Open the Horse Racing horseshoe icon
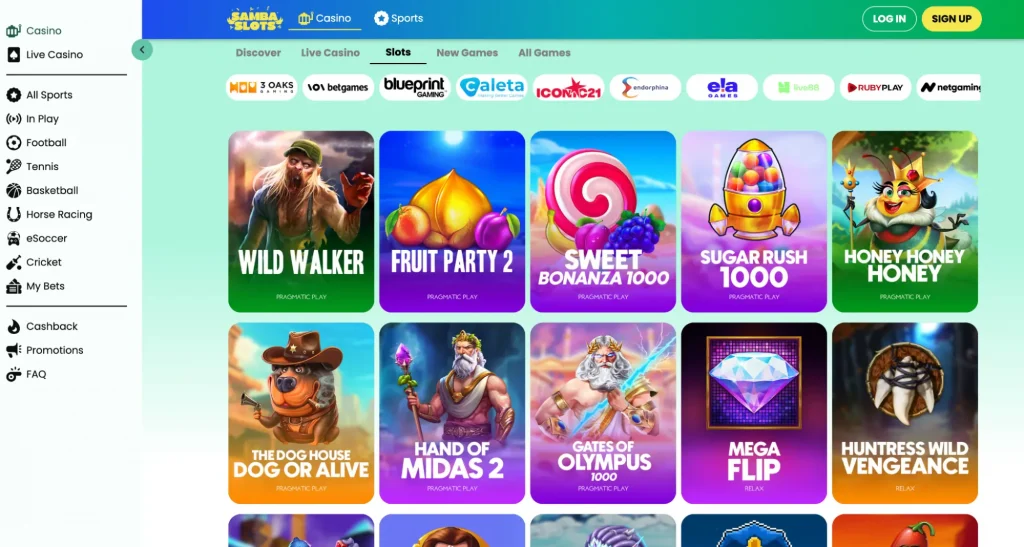Screen dimensions: 1024x547 pyautogui.click(x=14, y=214)
